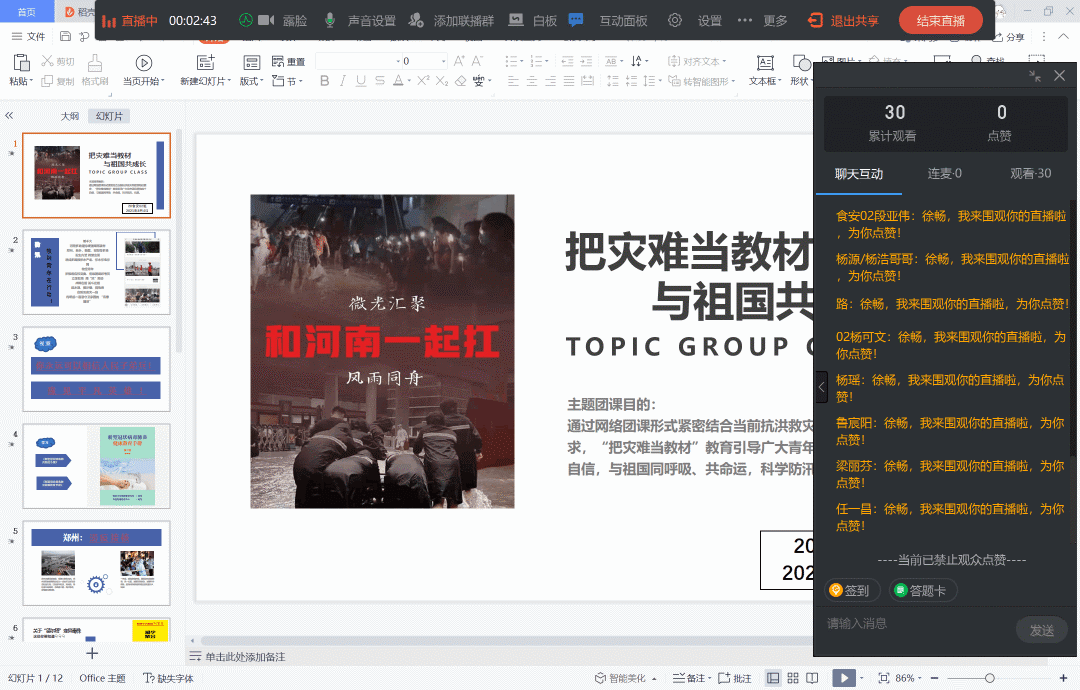Adjust the zoom slider in status bar
The height and width of the screenshot is (690, 1080).
point(990,678)
